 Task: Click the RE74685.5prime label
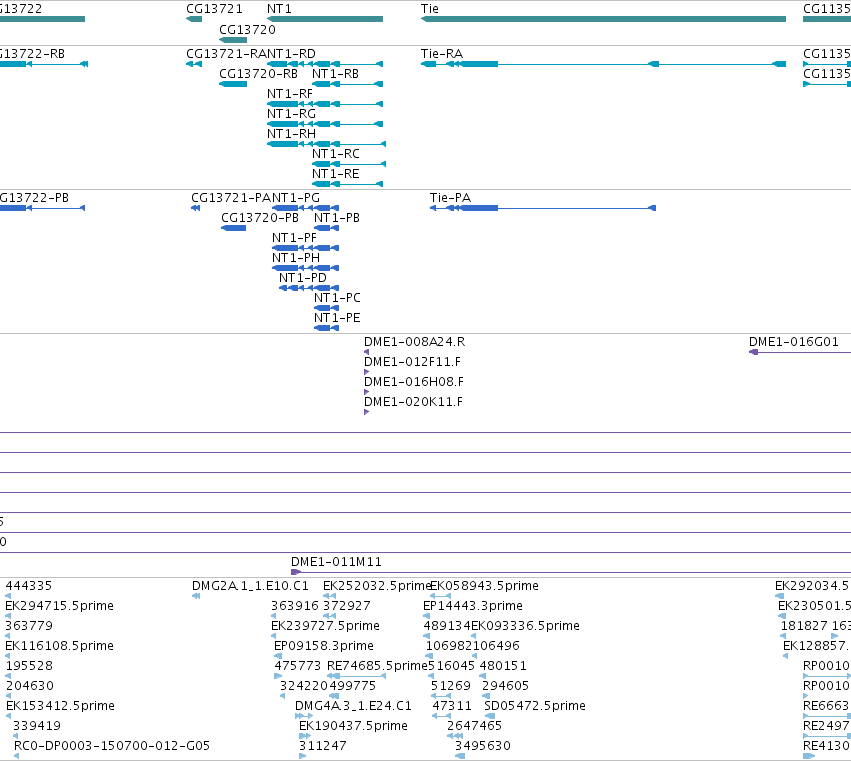pyautogui.click(x=378, y=666)
